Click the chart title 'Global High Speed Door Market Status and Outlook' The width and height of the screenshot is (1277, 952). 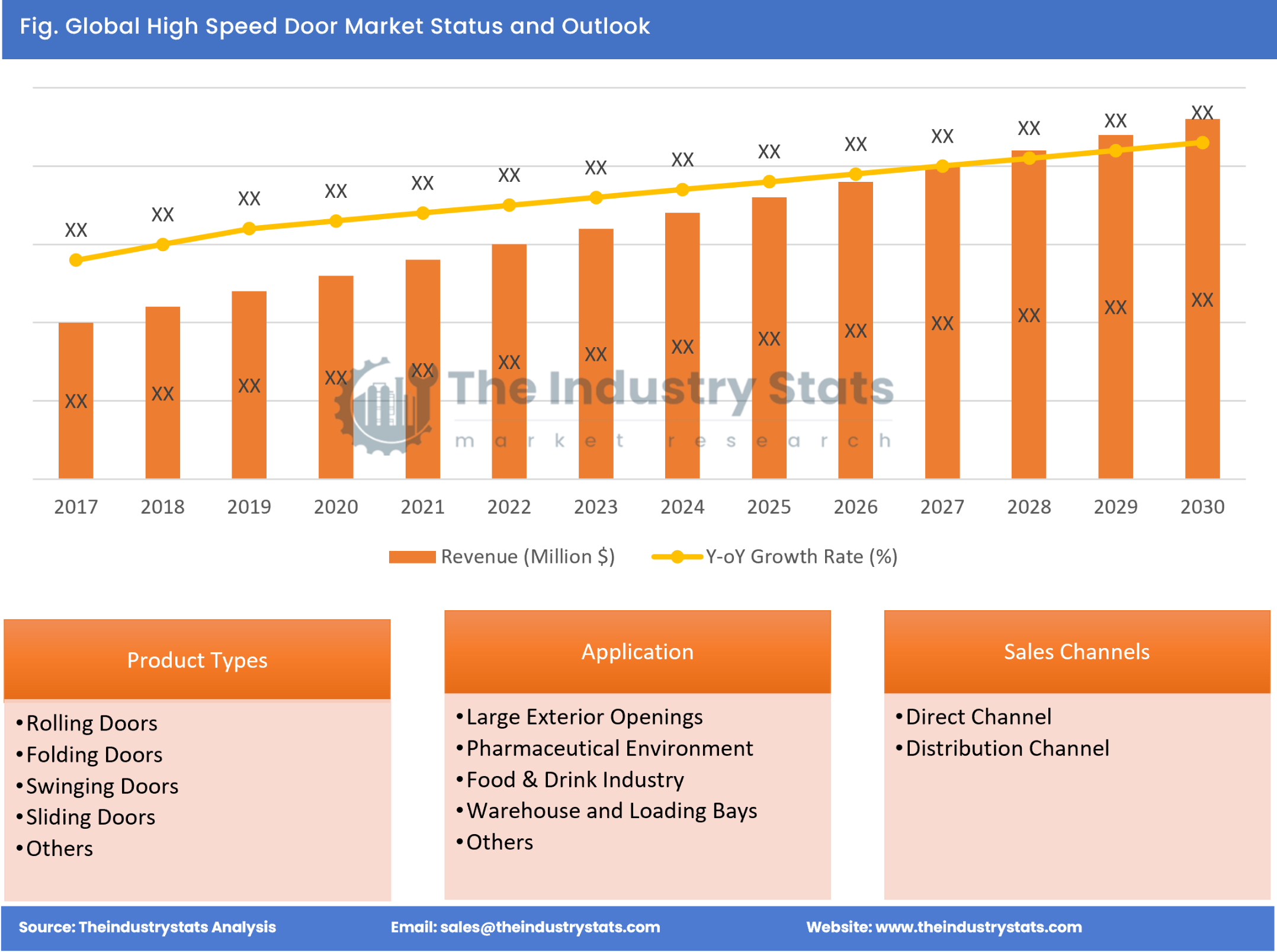click(x=357, y=26)
